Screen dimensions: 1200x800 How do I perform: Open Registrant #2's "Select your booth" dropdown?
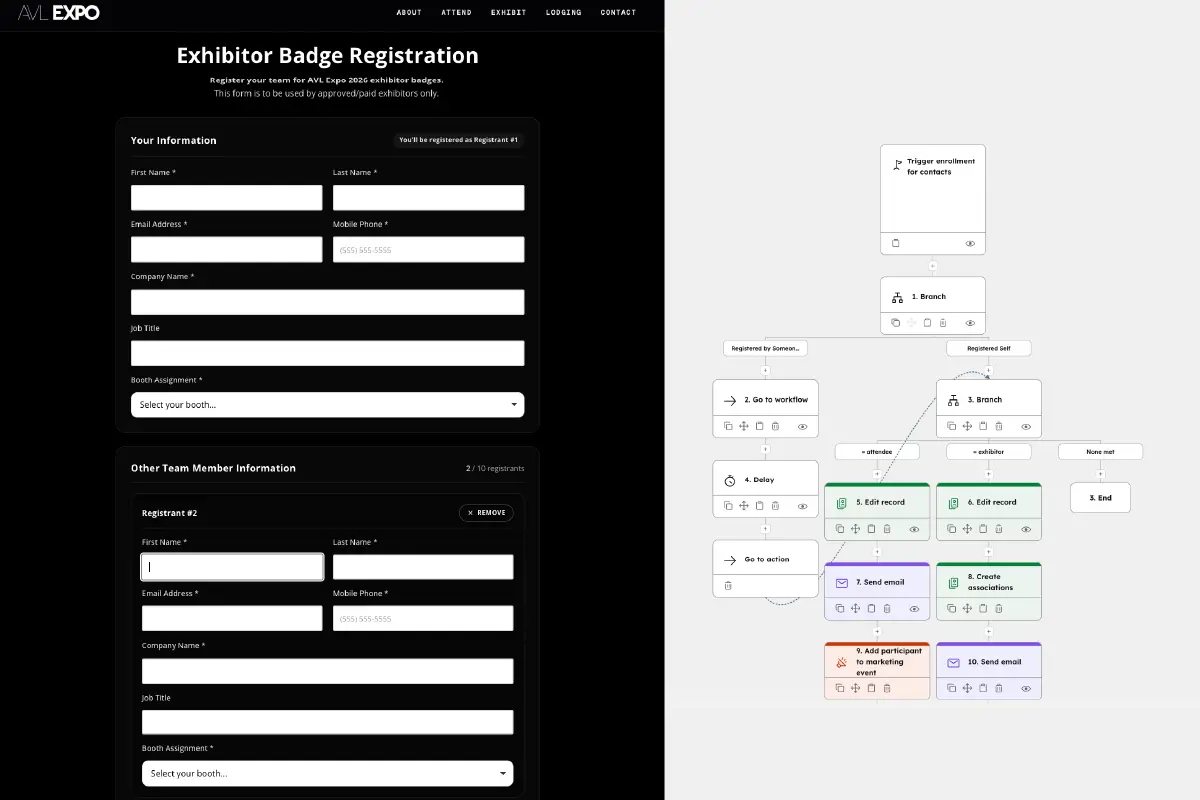coord(327,773)
